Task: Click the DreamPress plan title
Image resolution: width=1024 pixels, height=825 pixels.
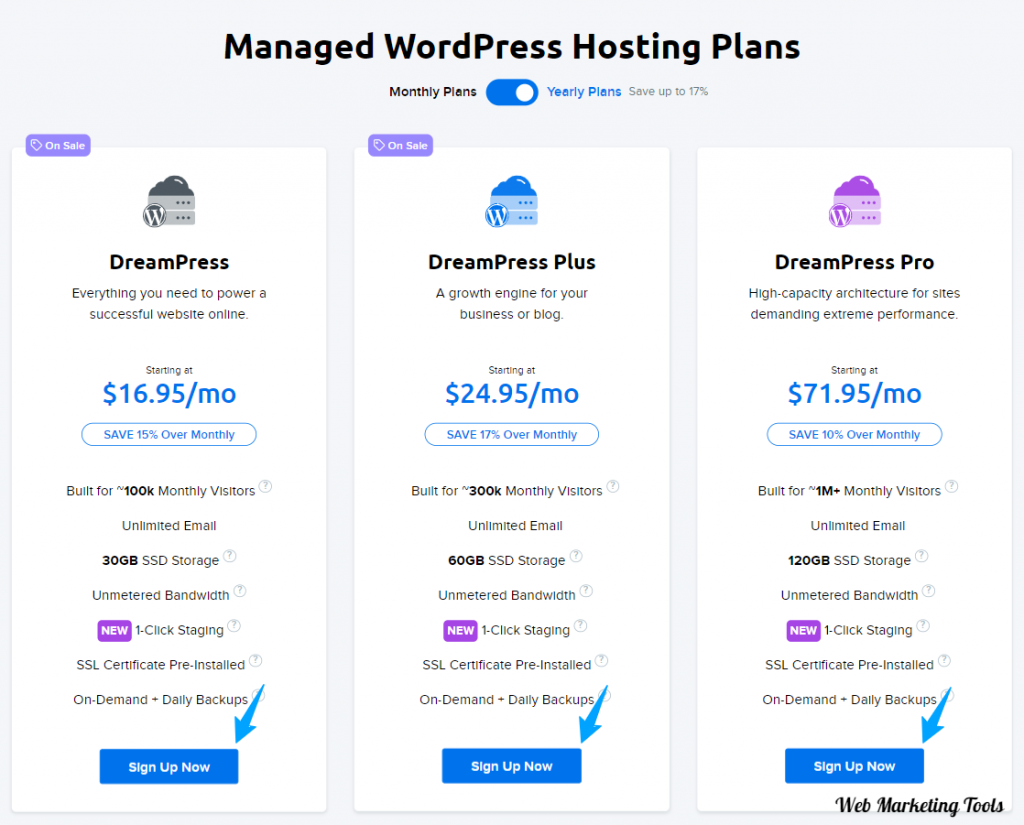Action: pos(169,262)
